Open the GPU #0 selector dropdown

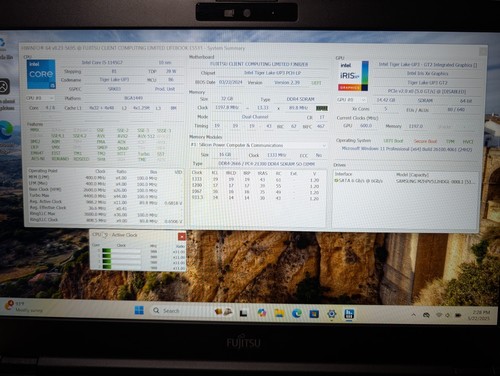tap(352, 100)
